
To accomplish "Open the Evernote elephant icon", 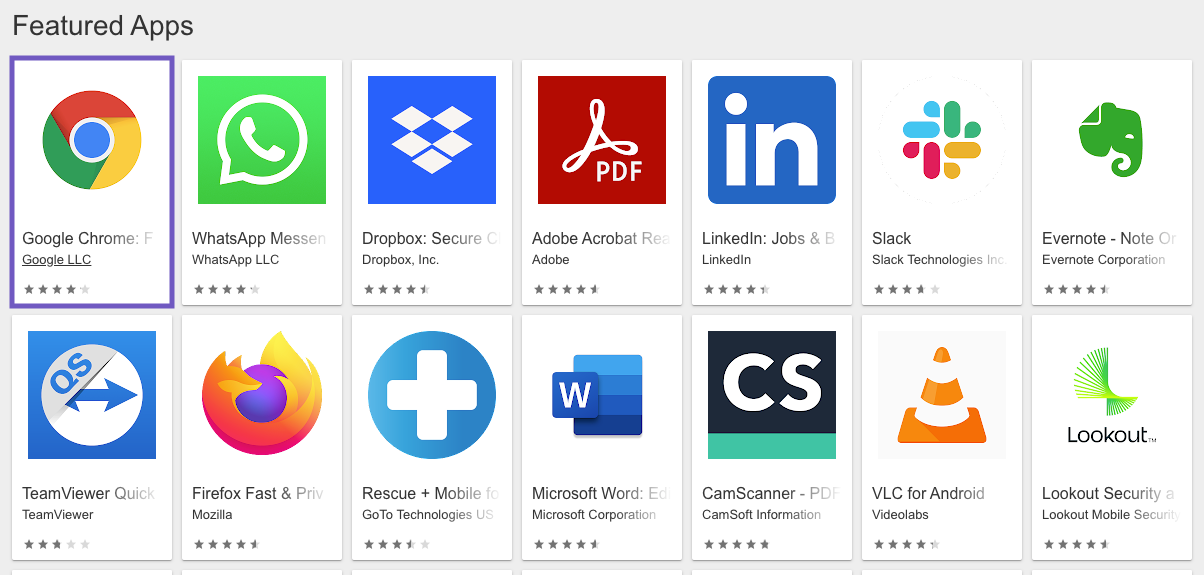I will pyautogui.click(x=1110, y=140).
